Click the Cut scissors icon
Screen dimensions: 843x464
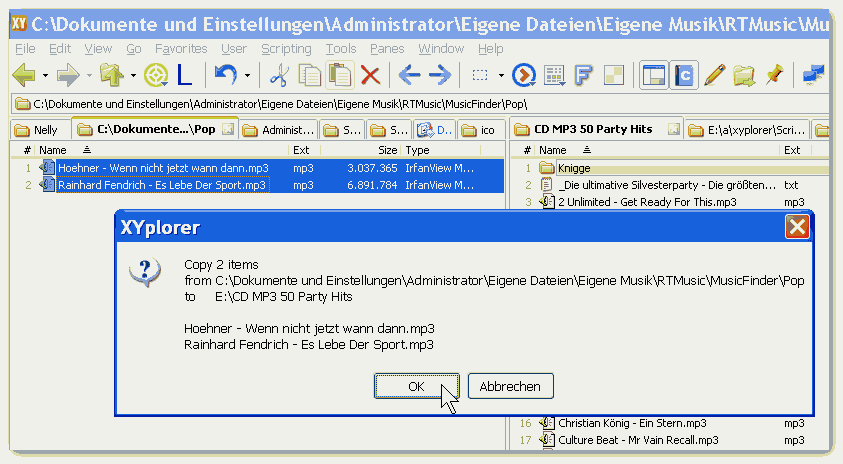point(279,75)
